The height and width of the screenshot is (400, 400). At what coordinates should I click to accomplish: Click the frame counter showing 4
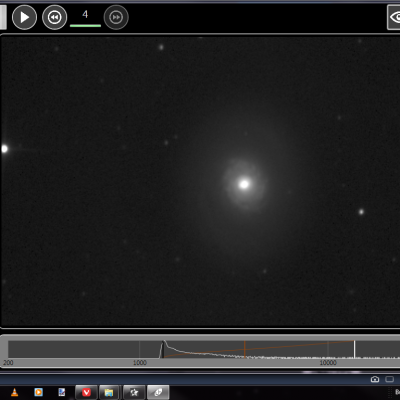coord(85,15)
